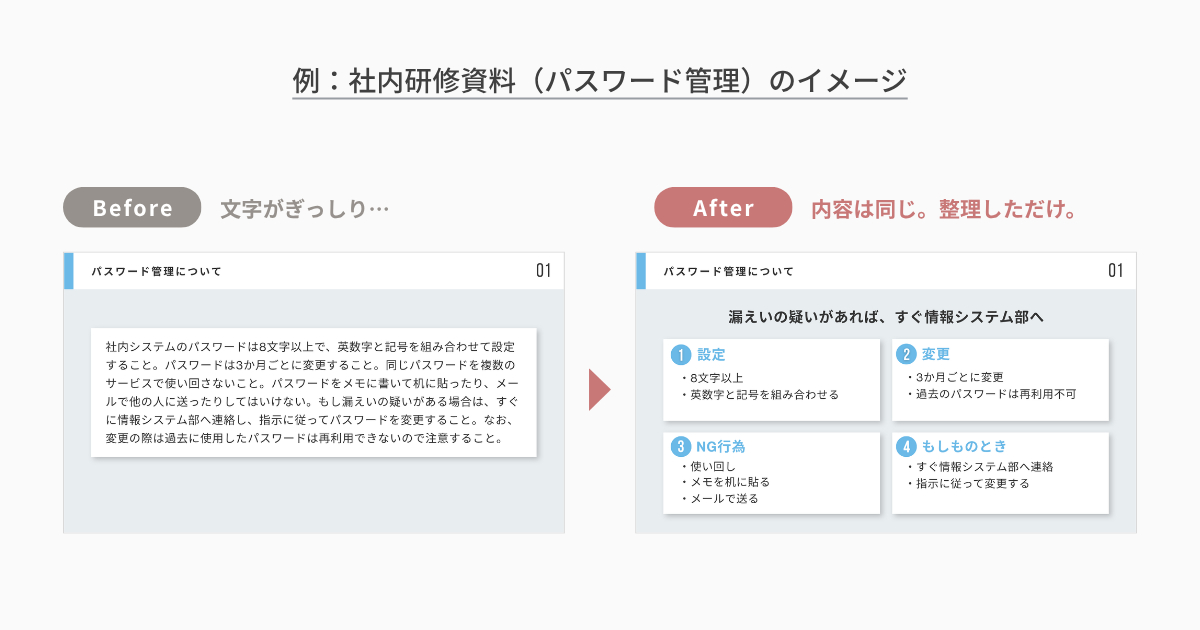Select page number 01 on the Before slide
The width and height of the screenshot is (1200, 630).
(544, 271)
